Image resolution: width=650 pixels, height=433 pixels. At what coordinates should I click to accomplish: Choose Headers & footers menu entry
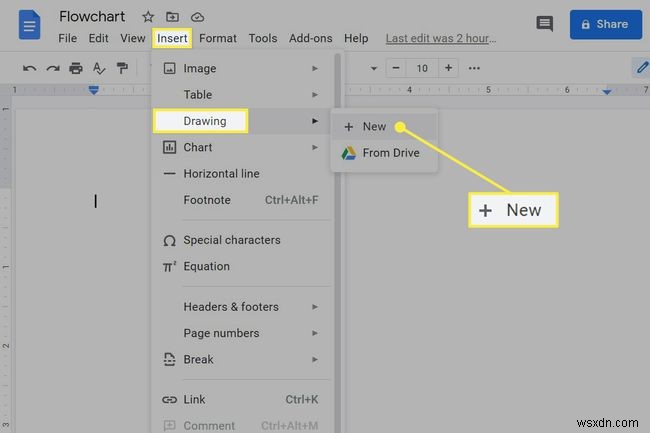click(x=243, y=307)
